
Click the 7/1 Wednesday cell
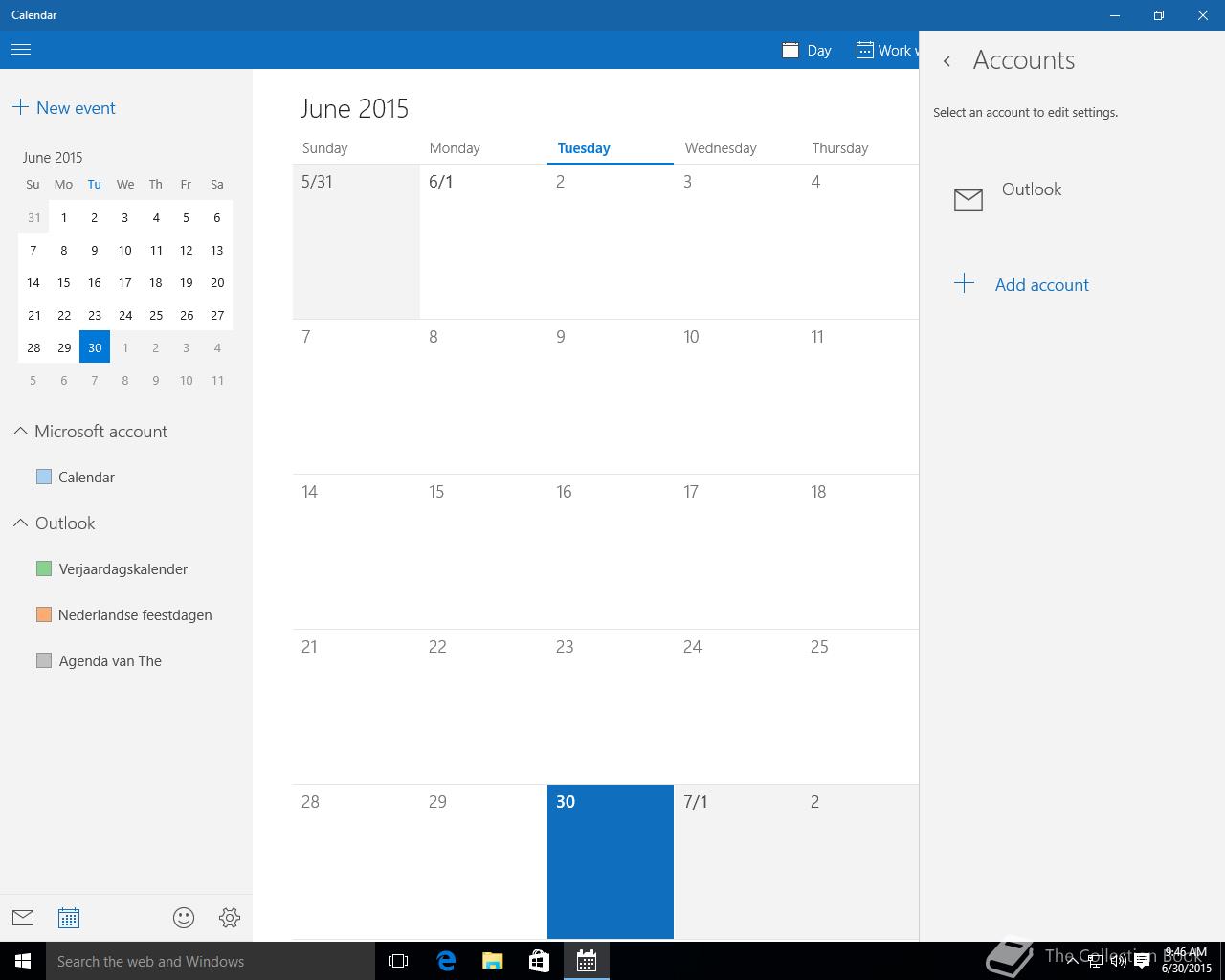tap(738, 861)
